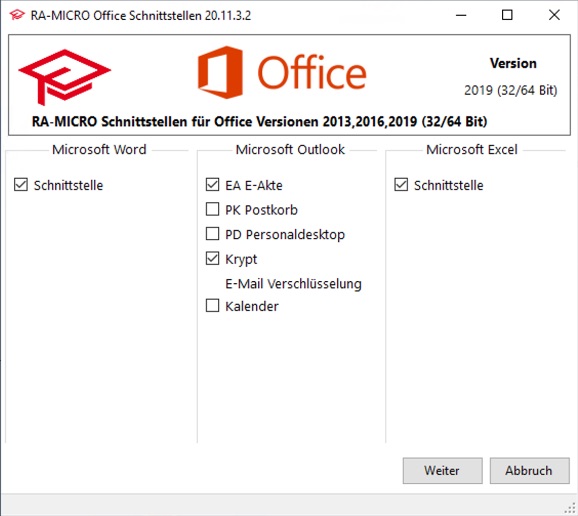578x516 pixels.
Task: Enable the PD Personaldesktop checkbox
Action: pyautogui.click(x=212, y=234)
